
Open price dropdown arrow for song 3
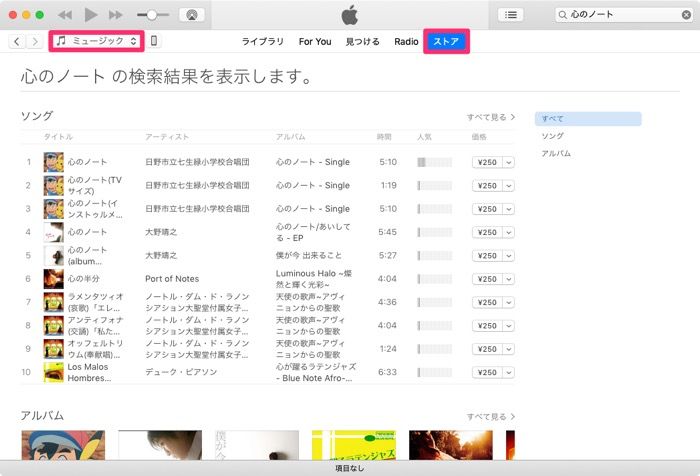(x=508, y=209)
